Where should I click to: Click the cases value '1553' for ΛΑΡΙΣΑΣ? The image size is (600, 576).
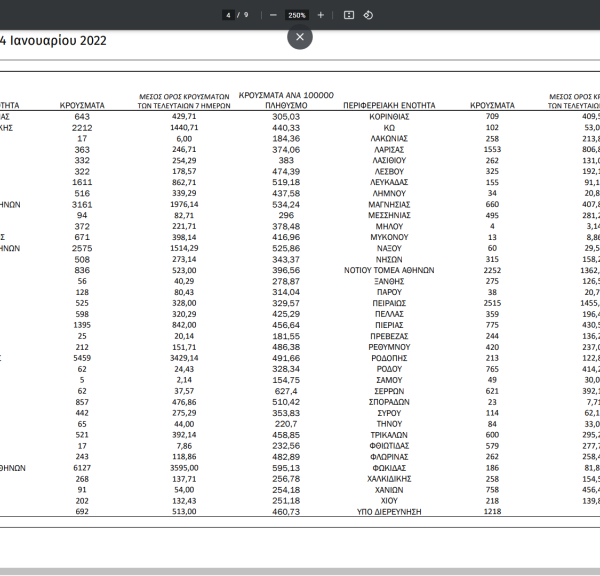tap(492, 149)
